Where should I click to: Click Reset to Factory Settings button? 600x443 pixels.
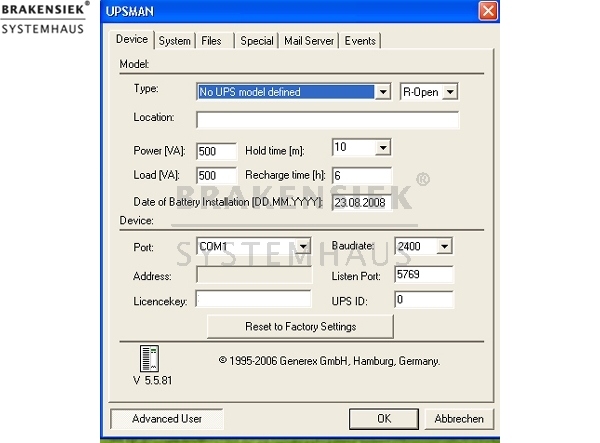point(300,327)
